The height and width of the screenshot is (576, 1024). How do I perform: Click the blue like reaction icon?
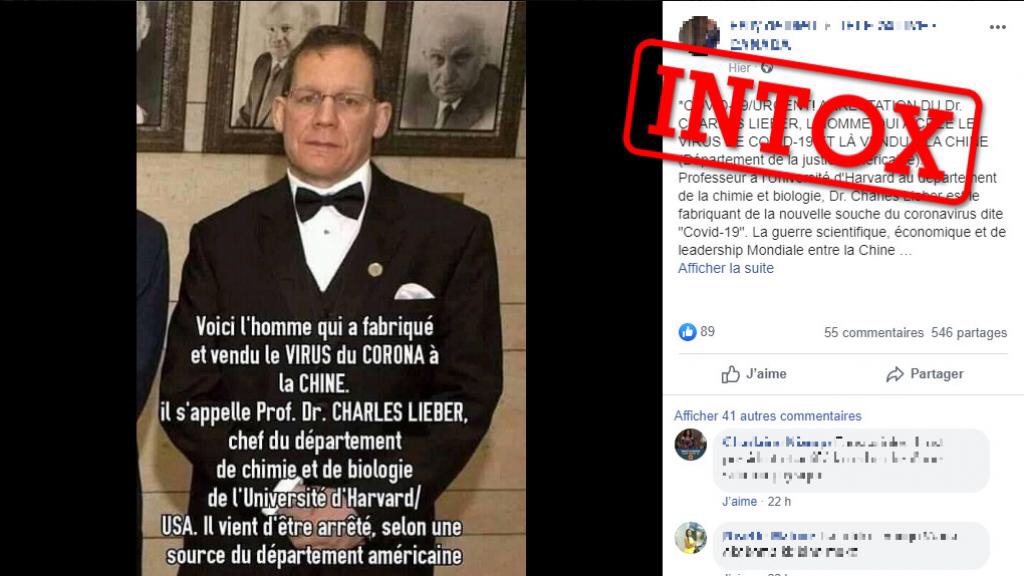[687, 332]
